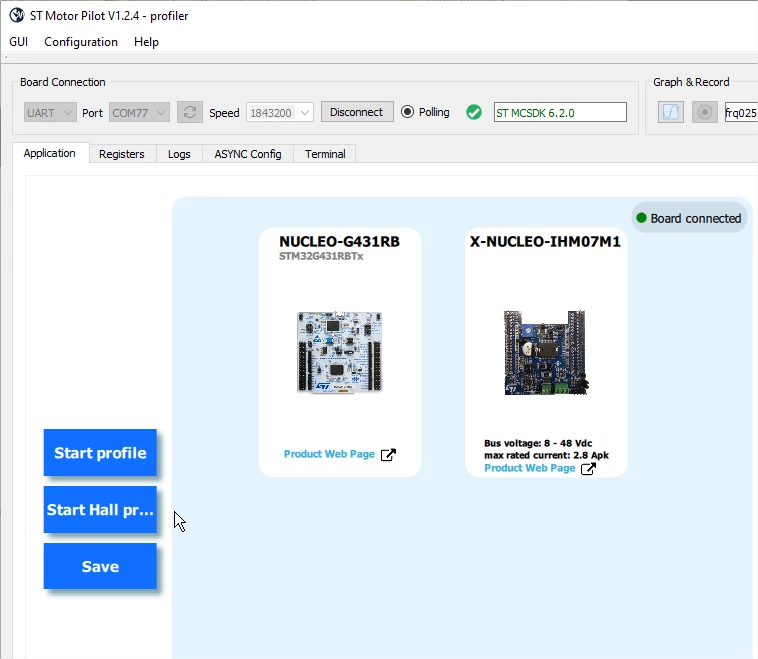The width and height of the screenshot is (758, 659).
Task: Click the NUCLEO-G431RB board thumbnail
Action: [339, 352]
